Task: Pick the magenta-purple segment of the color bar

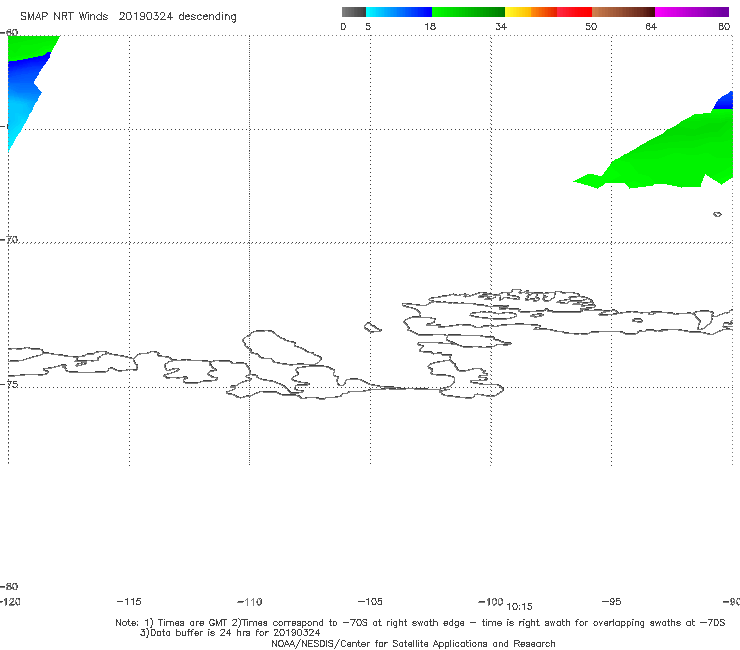Action: click(x=692, y=12)
